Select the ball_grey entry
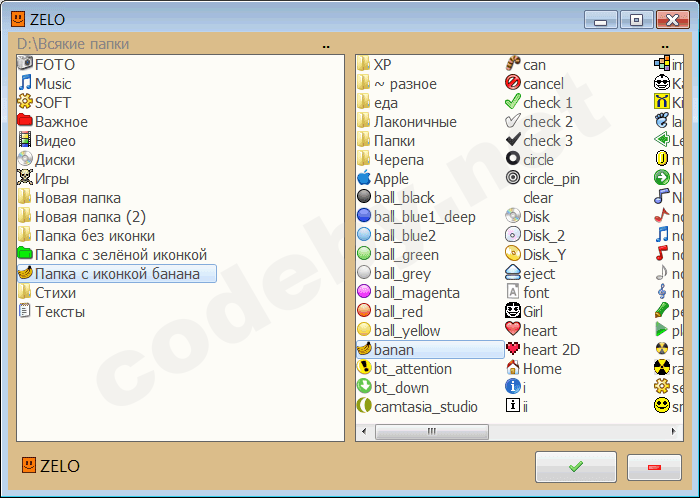 click(394, 274)
